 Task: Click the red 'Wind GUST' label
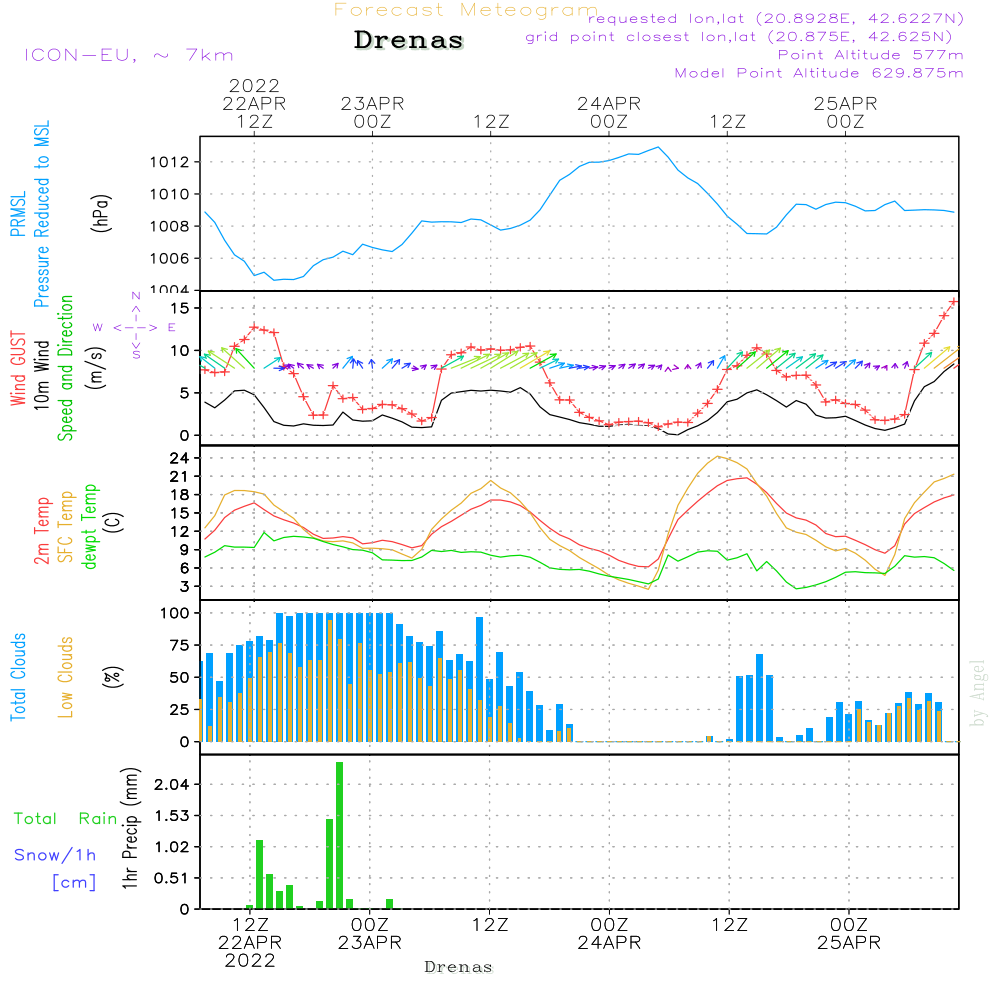coord(18,368)
